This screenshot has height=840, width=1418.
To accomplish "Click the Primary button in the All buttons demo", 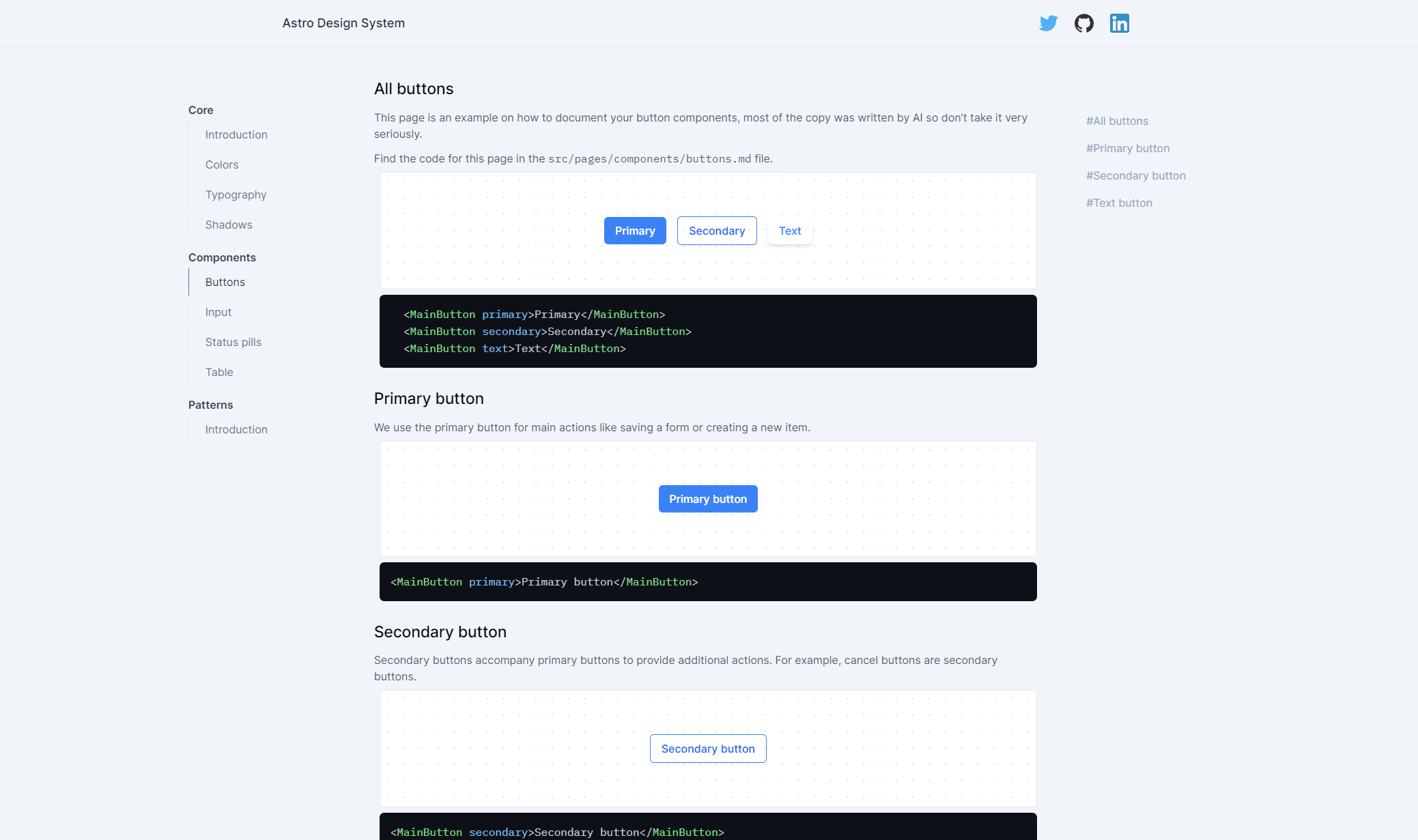I will (x=634, y=231).
